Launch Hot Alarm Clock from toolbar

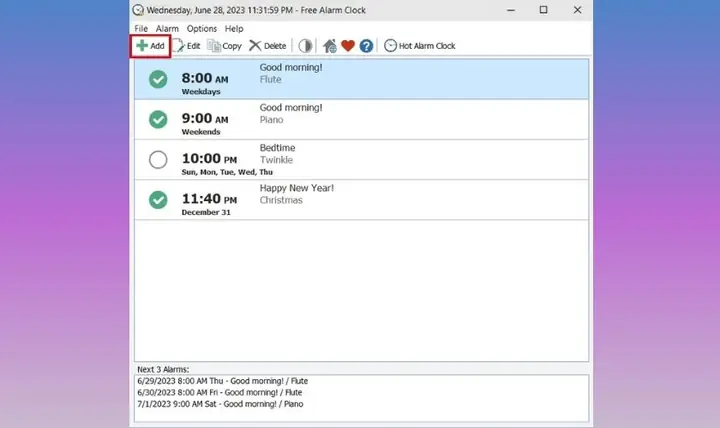[420, 46]
